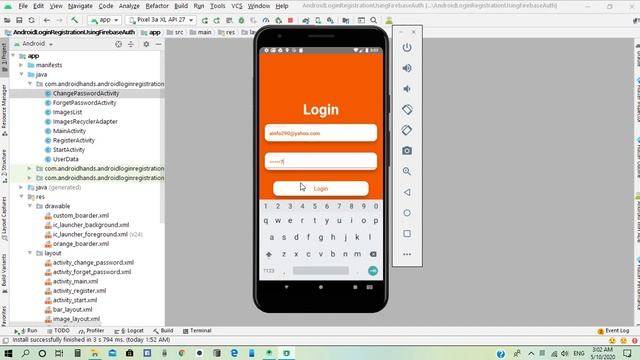The width and height of the screenshot is (640, 360).
Task: Open the VCS menu
Action: [x=236, y=6]
